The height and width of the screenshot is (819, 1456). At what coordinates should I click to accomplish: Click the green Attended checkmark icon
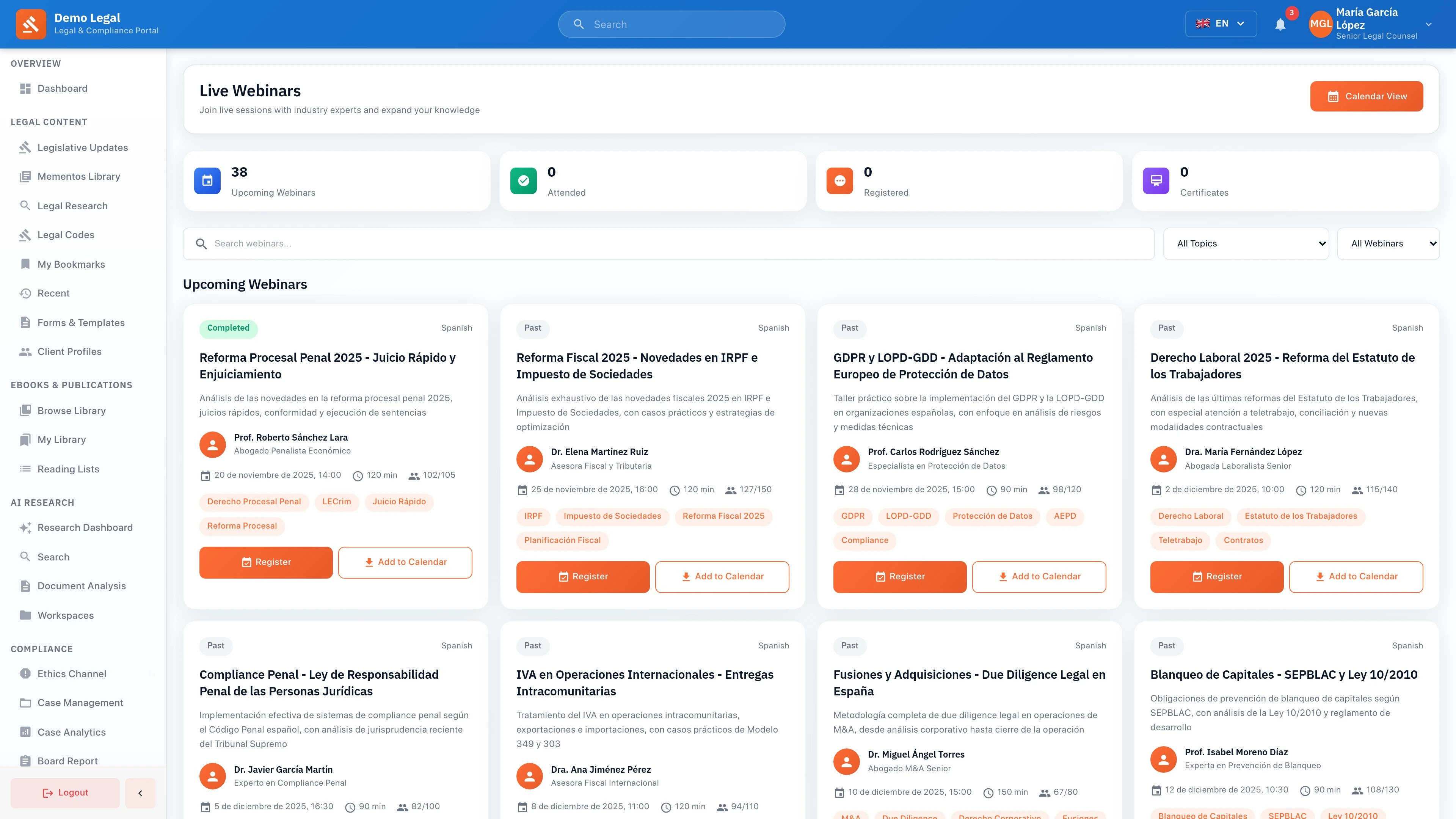(x=523, y=181)
